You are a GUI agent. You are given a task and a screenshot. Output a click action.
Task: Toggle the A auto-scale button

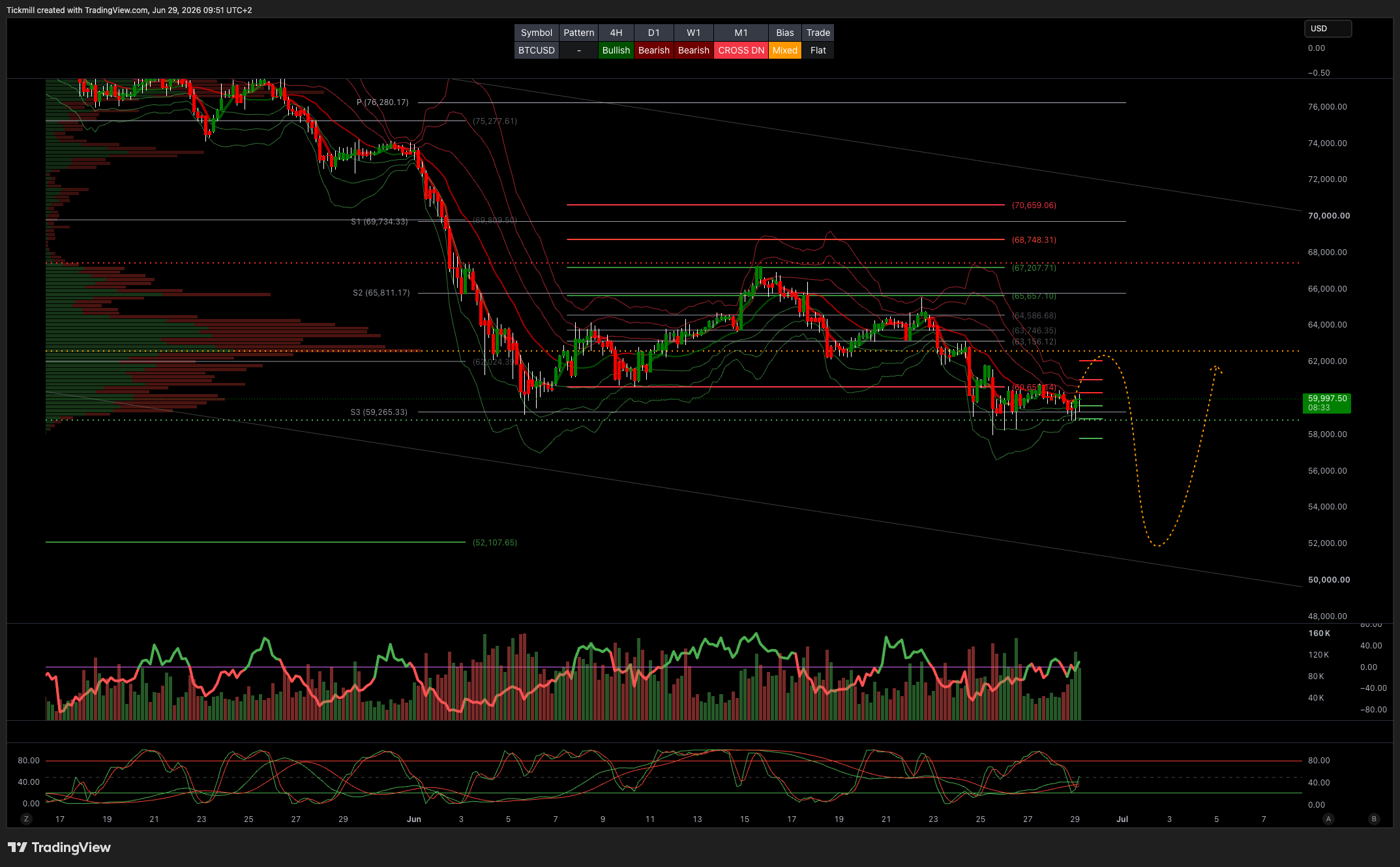click(1328, 819)
